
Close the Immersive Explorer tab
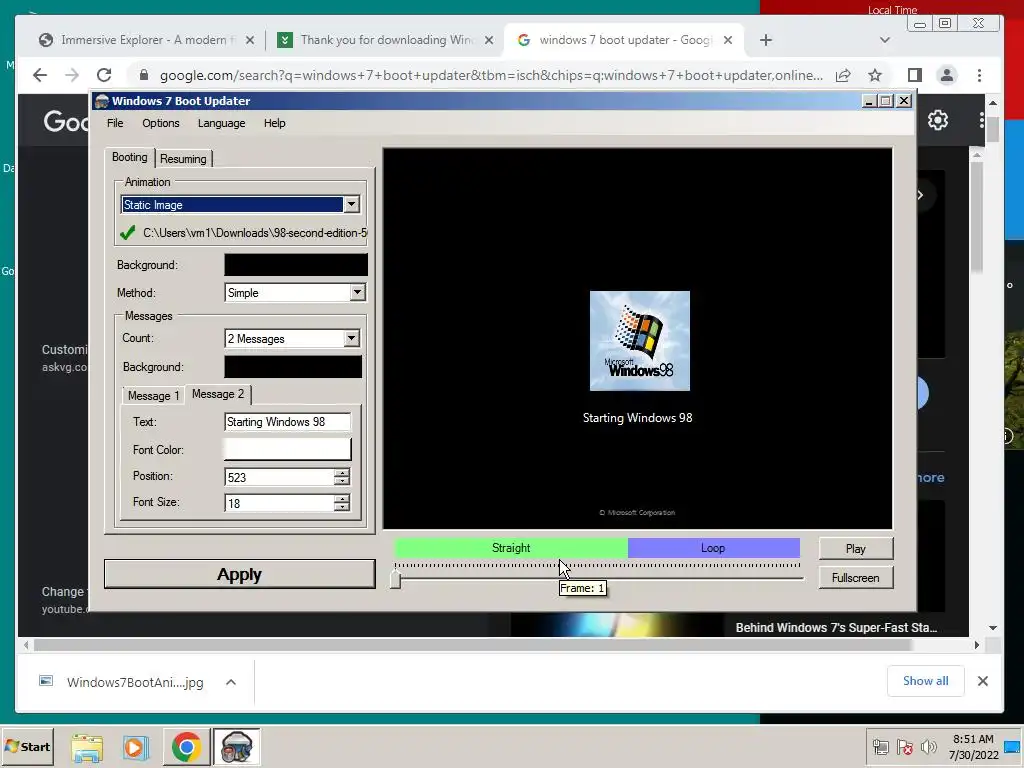[x=249, y=40]
